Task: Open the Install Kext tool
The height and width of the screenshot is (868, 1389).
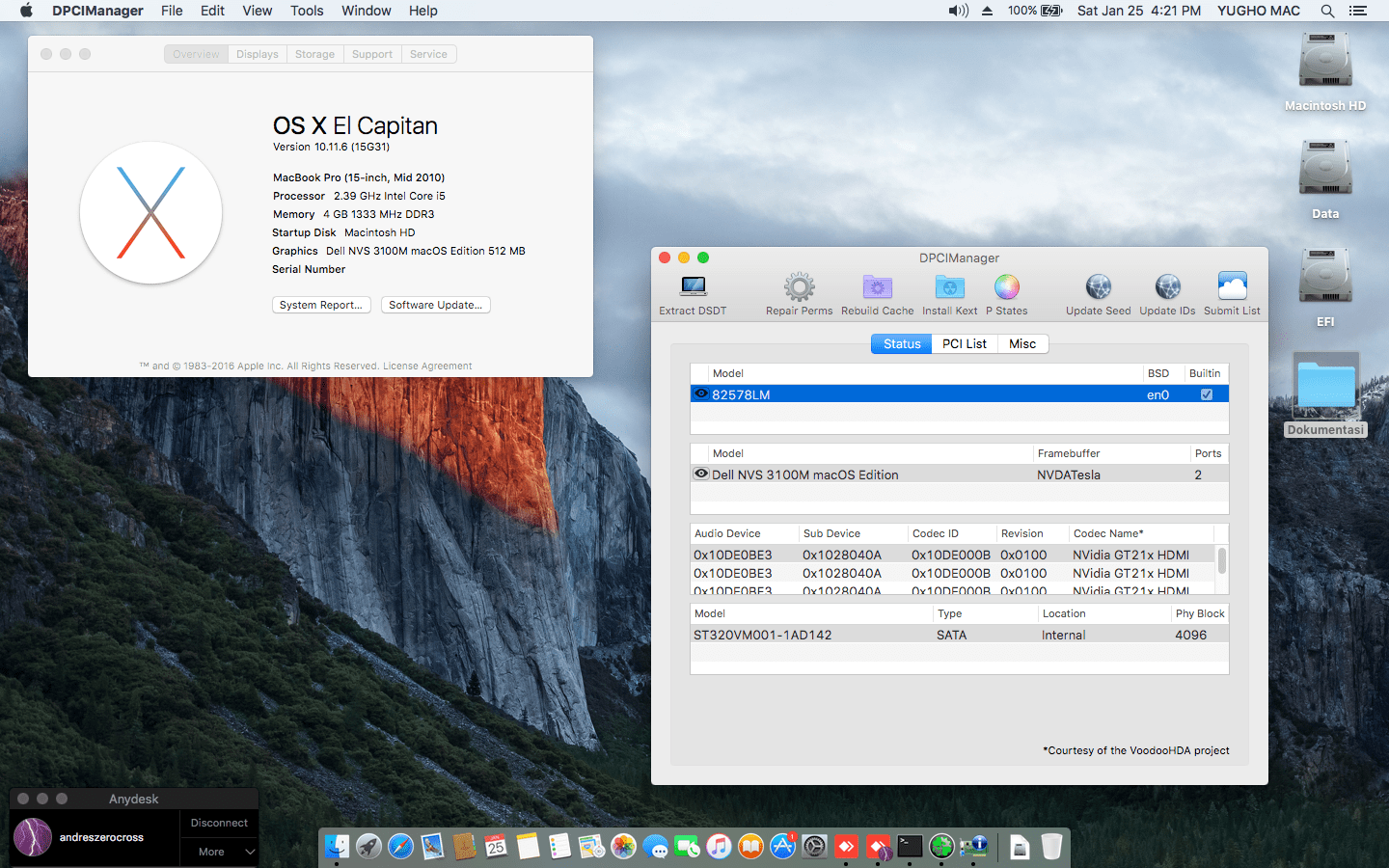Action: pos(949,286)
